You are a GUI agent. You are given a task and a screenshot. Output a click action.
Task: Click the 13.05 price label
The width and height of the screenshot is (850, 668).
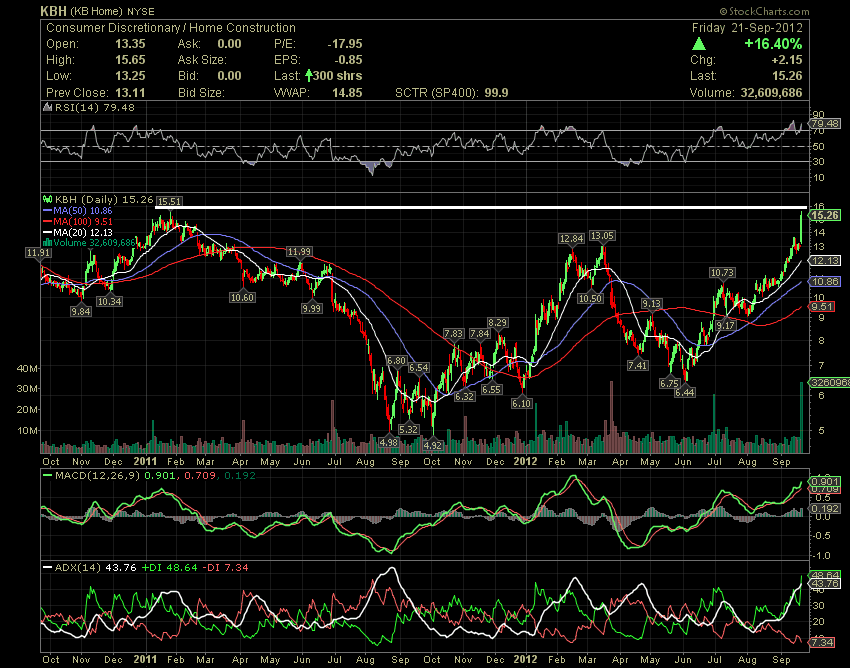(602, 235)
